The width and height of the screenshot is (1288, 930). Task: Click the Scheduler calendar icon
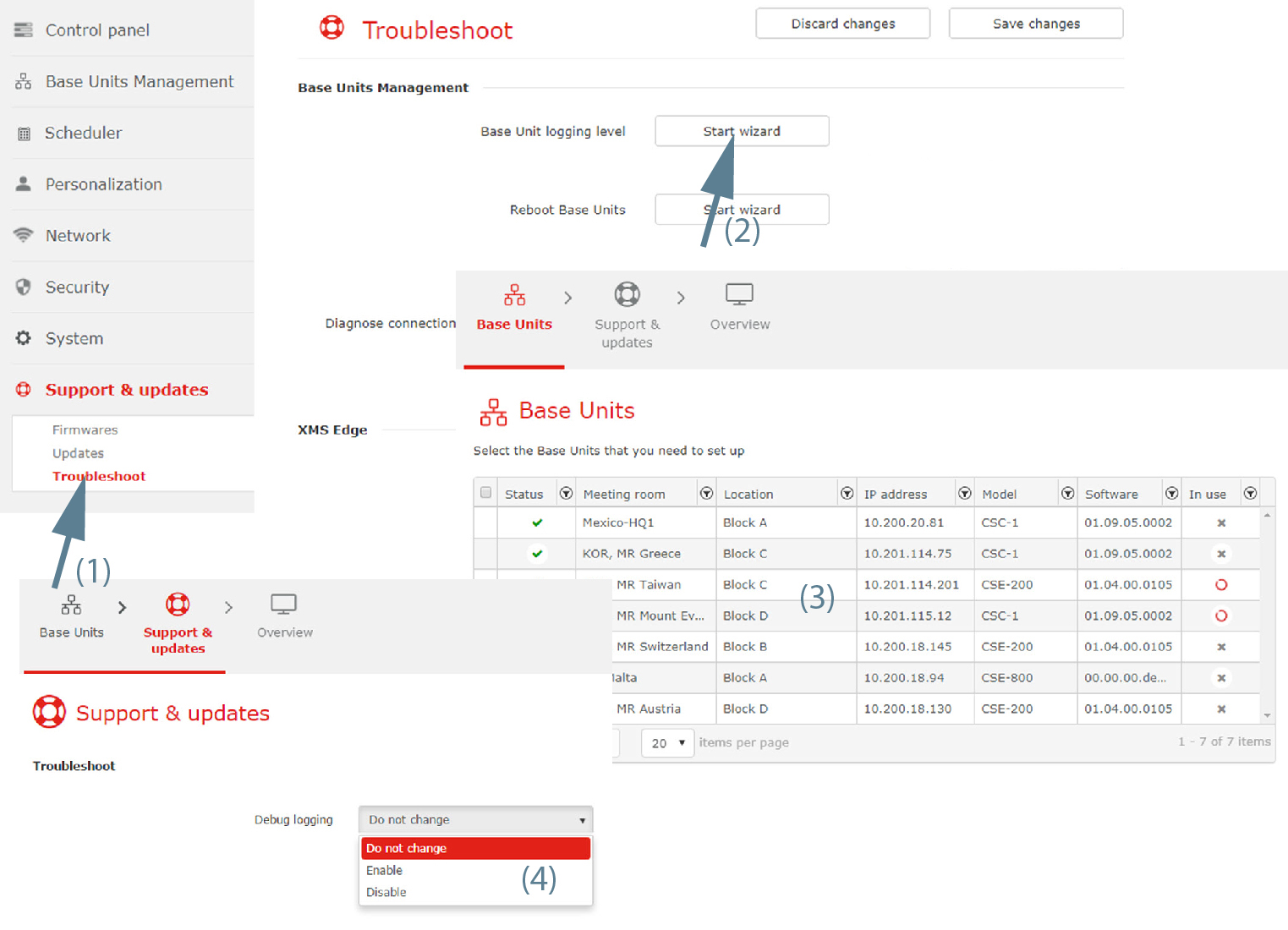(x=24, y=133)
